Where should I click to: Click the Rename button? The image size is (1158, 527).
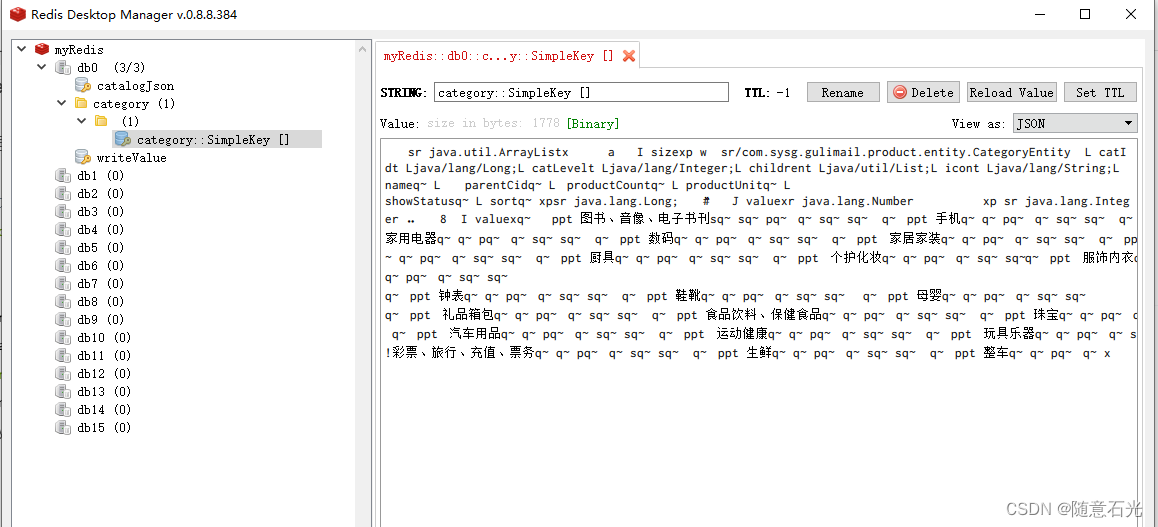tap(843, 92)
